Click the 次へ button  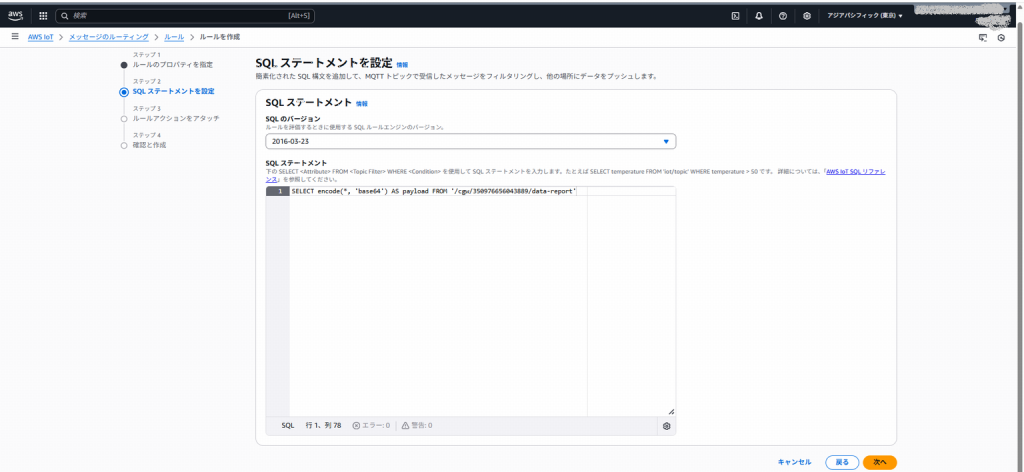[x=879, y=462]
